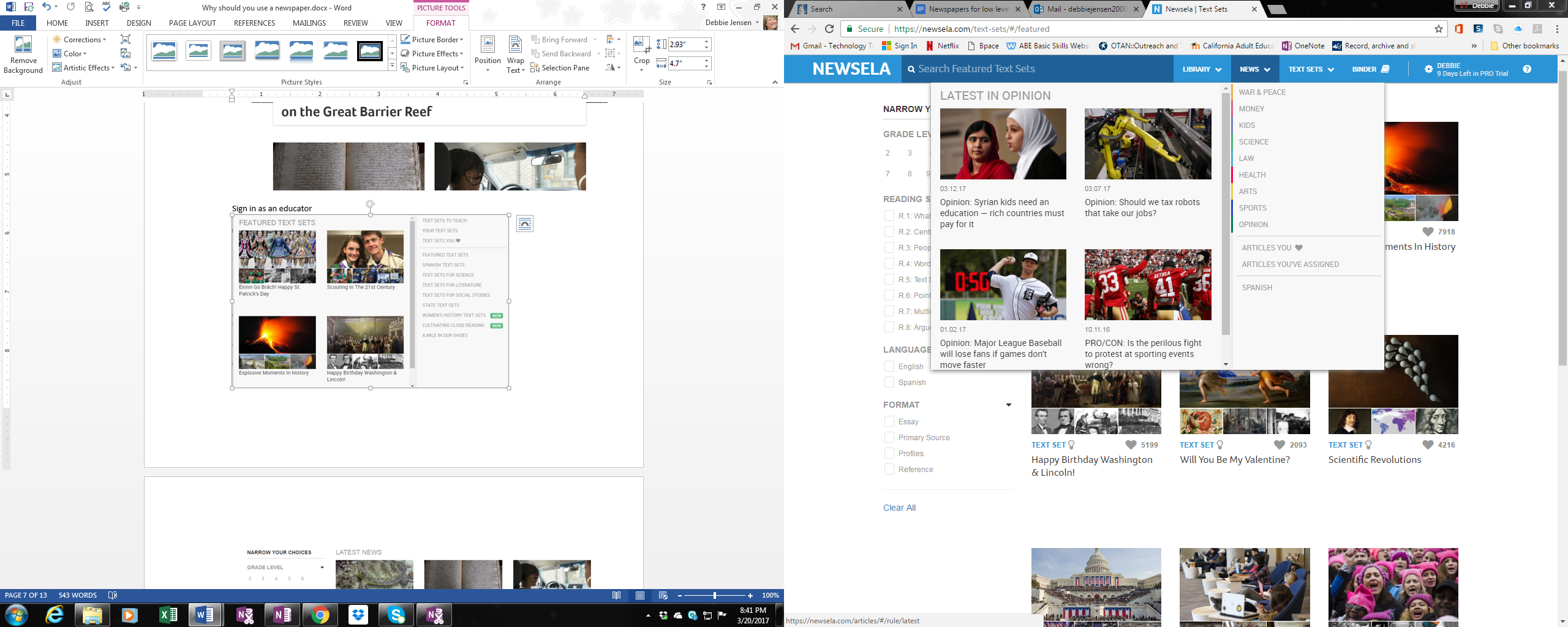Adjust the Word zoom slider

tap(714, 595)
